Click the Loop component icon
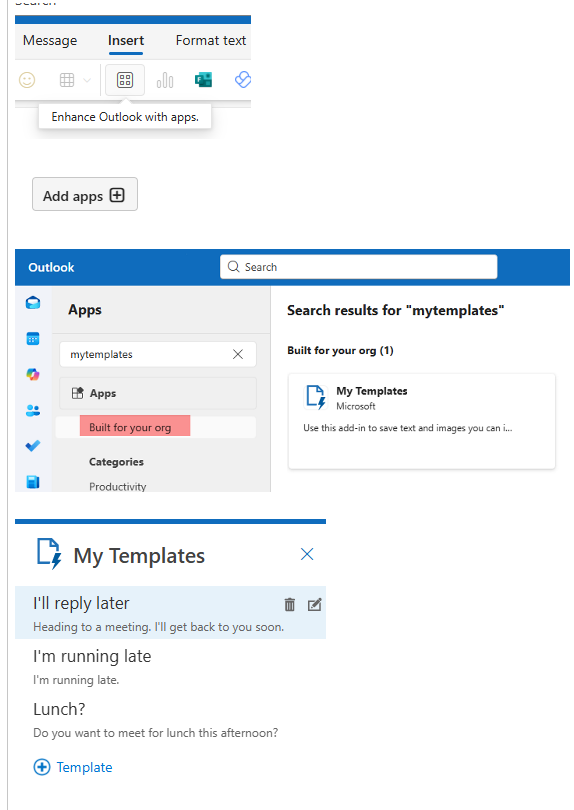 click(242, 80)
